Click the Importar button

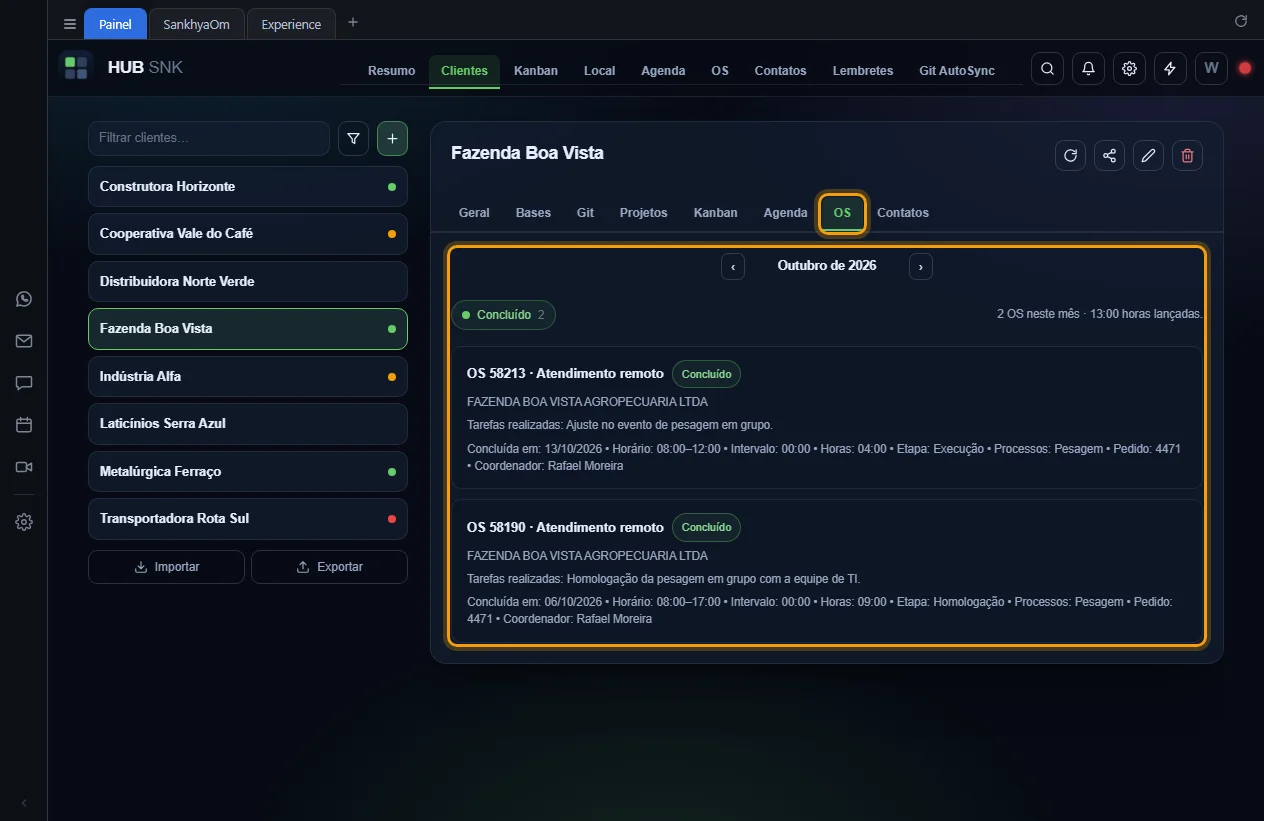click(x=166, y=567)
